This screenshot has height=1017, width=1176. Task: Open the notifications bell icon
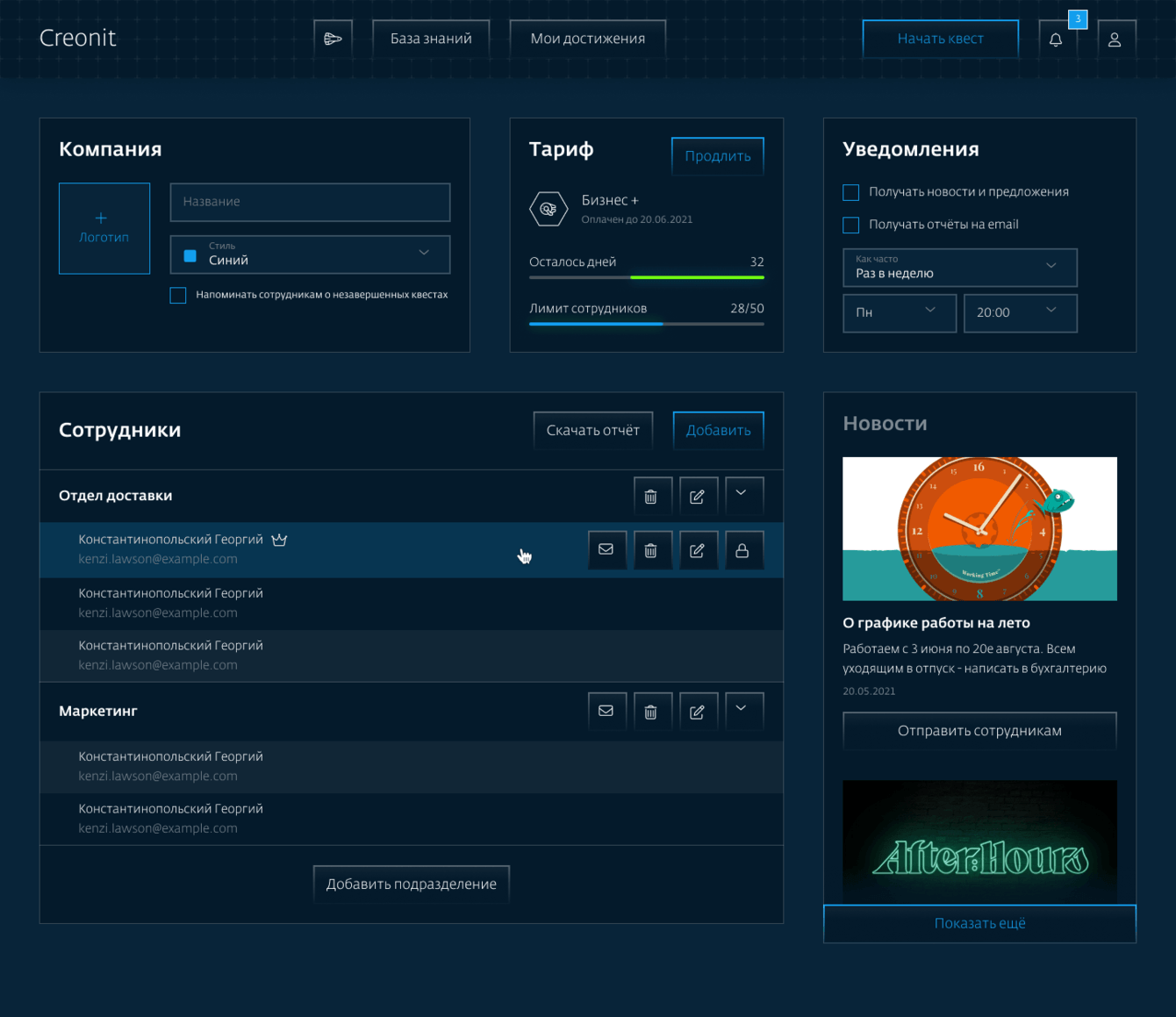click(x=1056, y=39)
